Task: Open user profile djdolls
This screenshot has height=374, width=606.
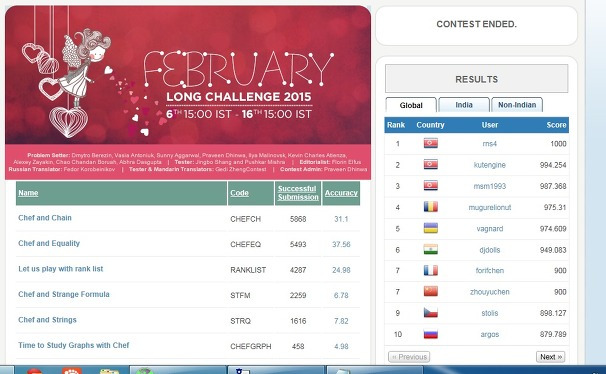Action: [490, 250]
